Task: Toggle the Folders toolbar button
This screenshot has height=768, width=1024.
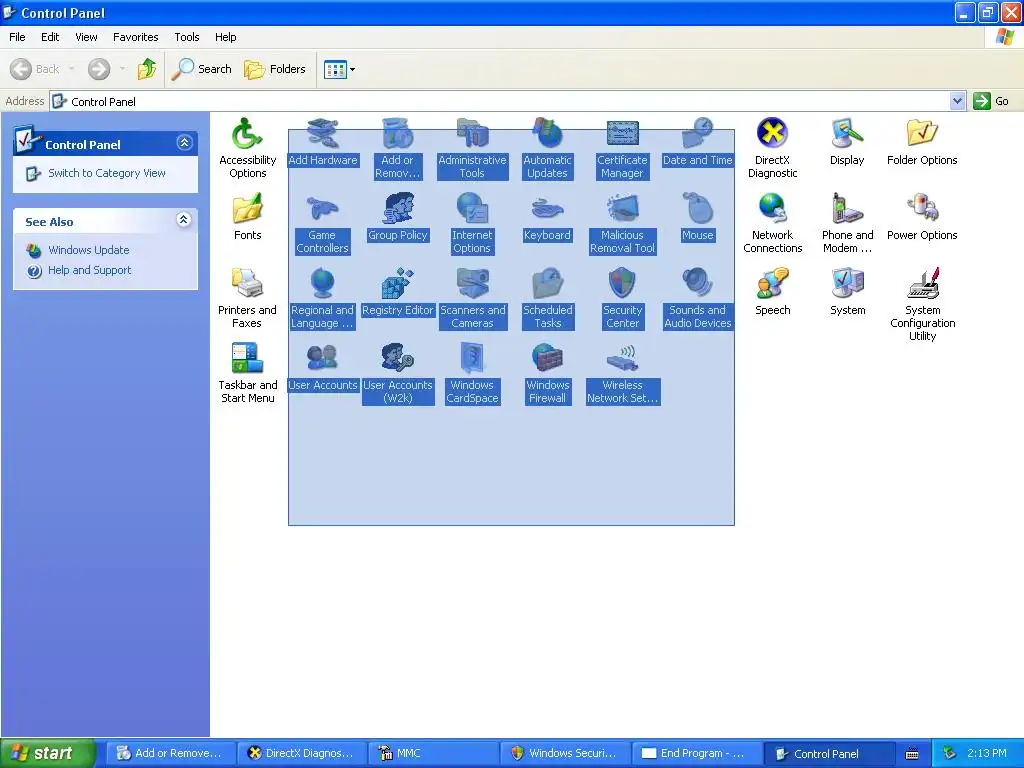Action: [275, 69]
